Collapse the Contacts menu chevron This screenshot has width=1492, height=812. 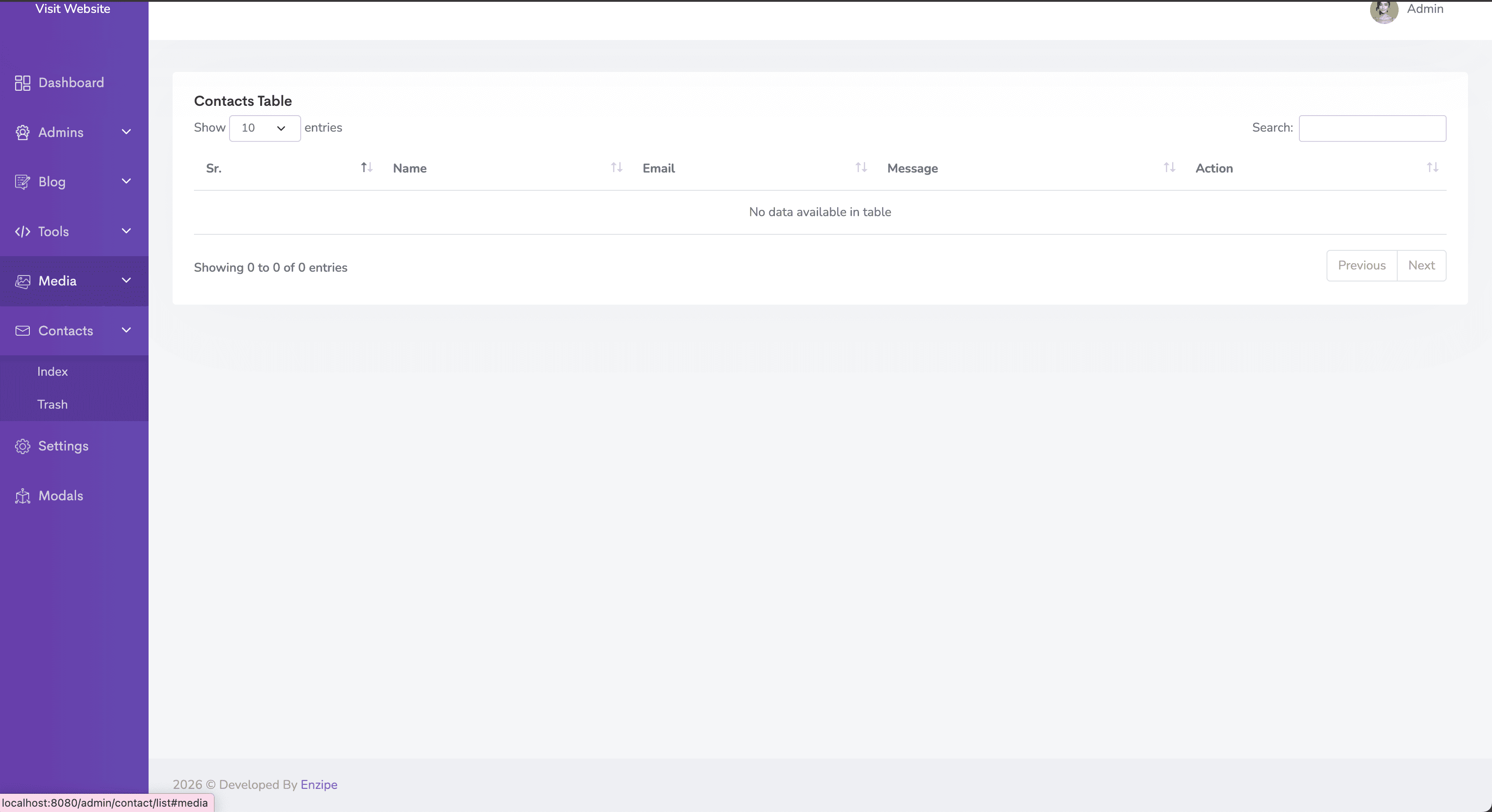(126, 330)
